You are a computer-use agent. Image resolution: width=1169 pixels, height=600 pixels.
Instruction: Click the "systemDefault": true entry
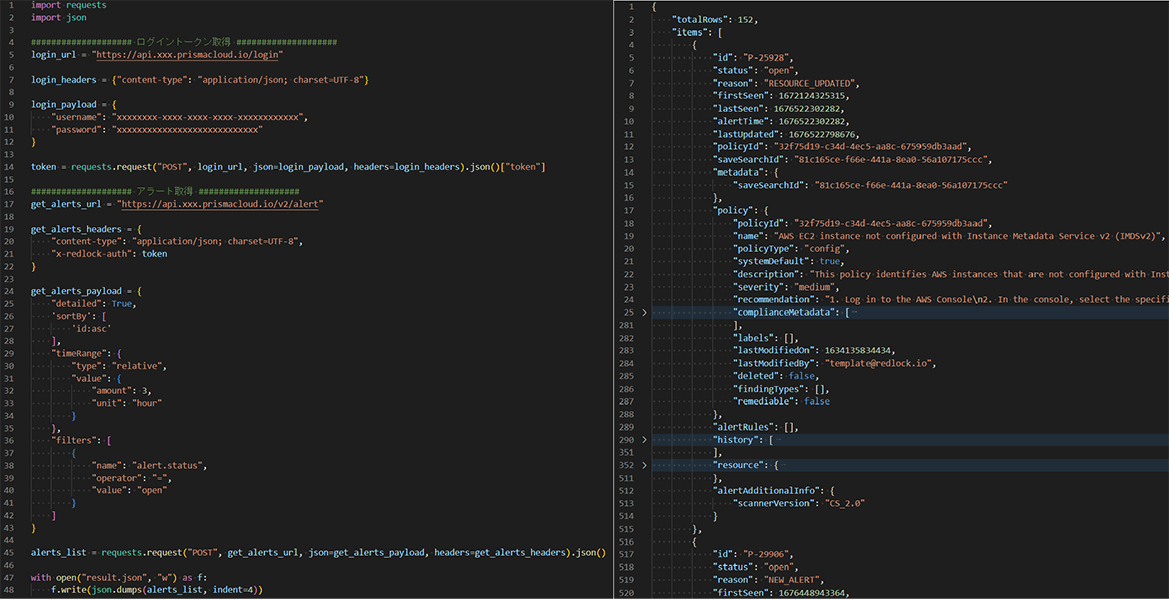[x=789, y=261]
